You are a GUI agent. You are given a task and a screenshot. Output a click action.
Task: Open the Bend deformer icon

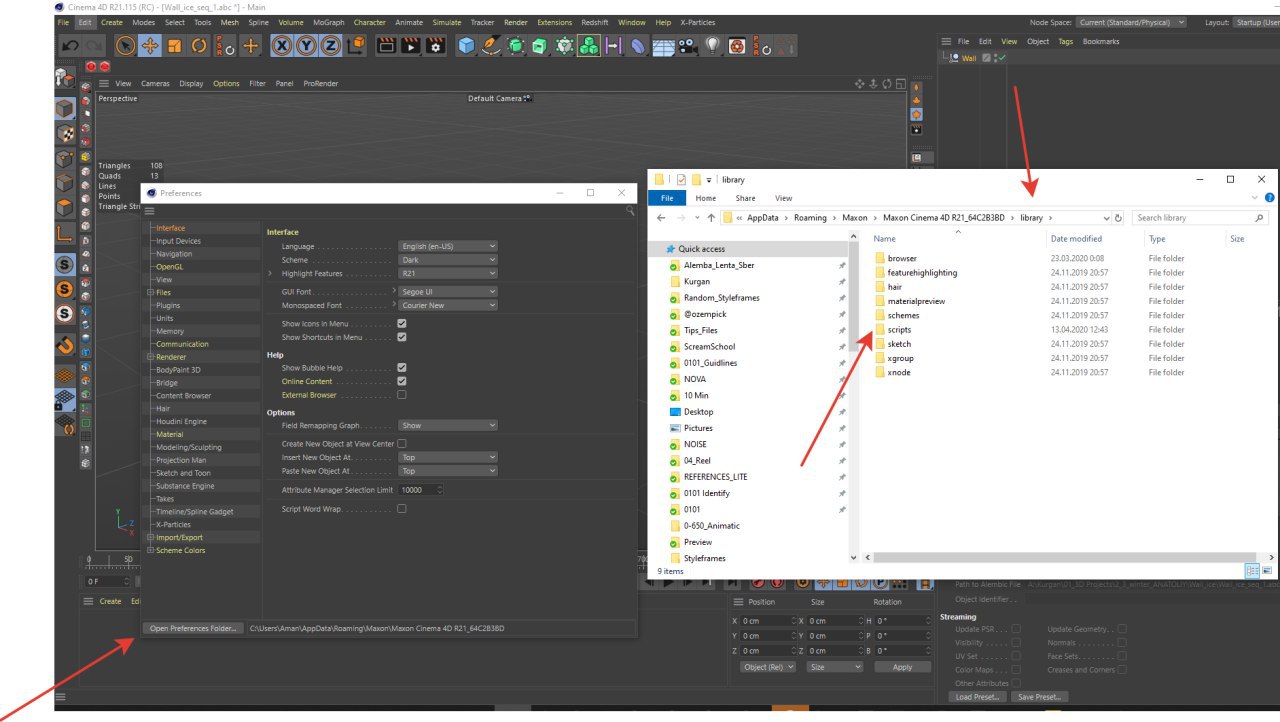coord(638,45)
